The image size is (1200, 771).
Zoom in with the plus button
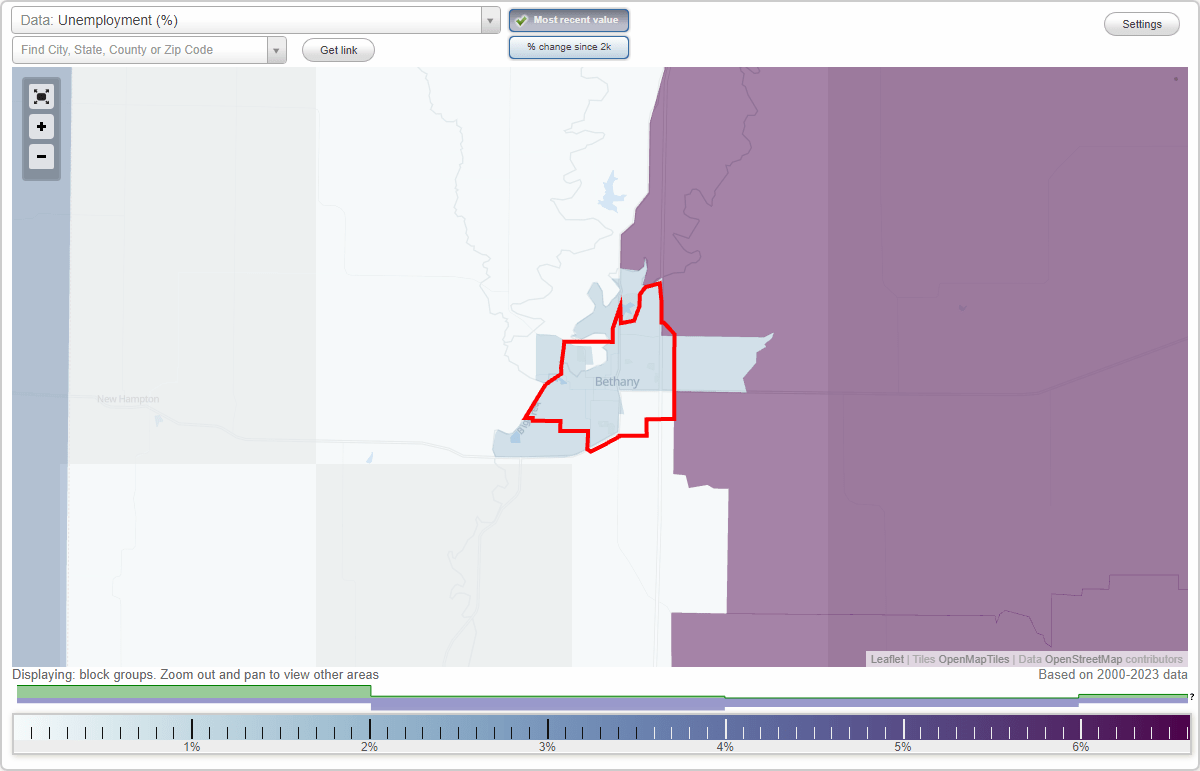[41, 127]
